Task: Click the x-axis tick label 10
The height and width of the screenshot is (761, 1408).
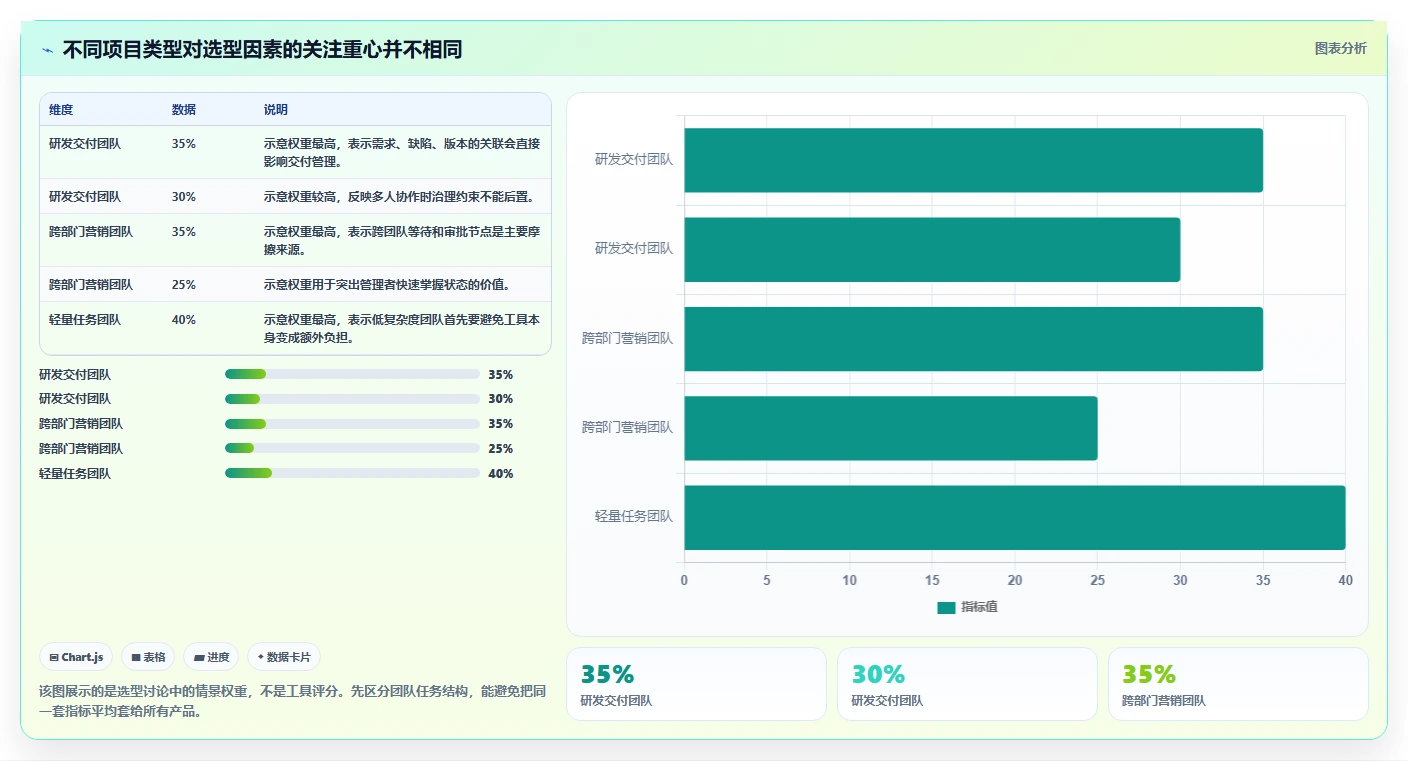Action: coord(849,580)
